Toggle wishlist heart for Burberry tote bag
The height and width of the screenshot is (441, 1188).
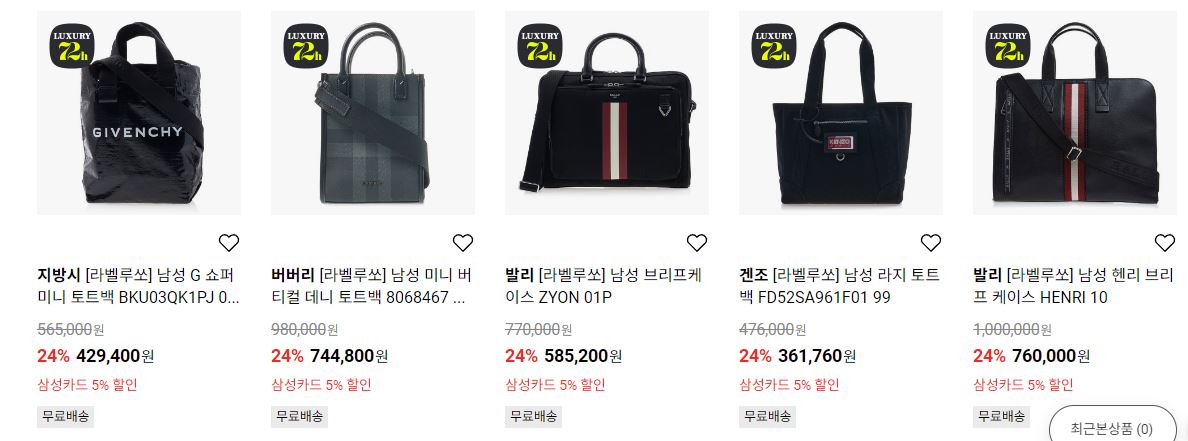[463, 242]
